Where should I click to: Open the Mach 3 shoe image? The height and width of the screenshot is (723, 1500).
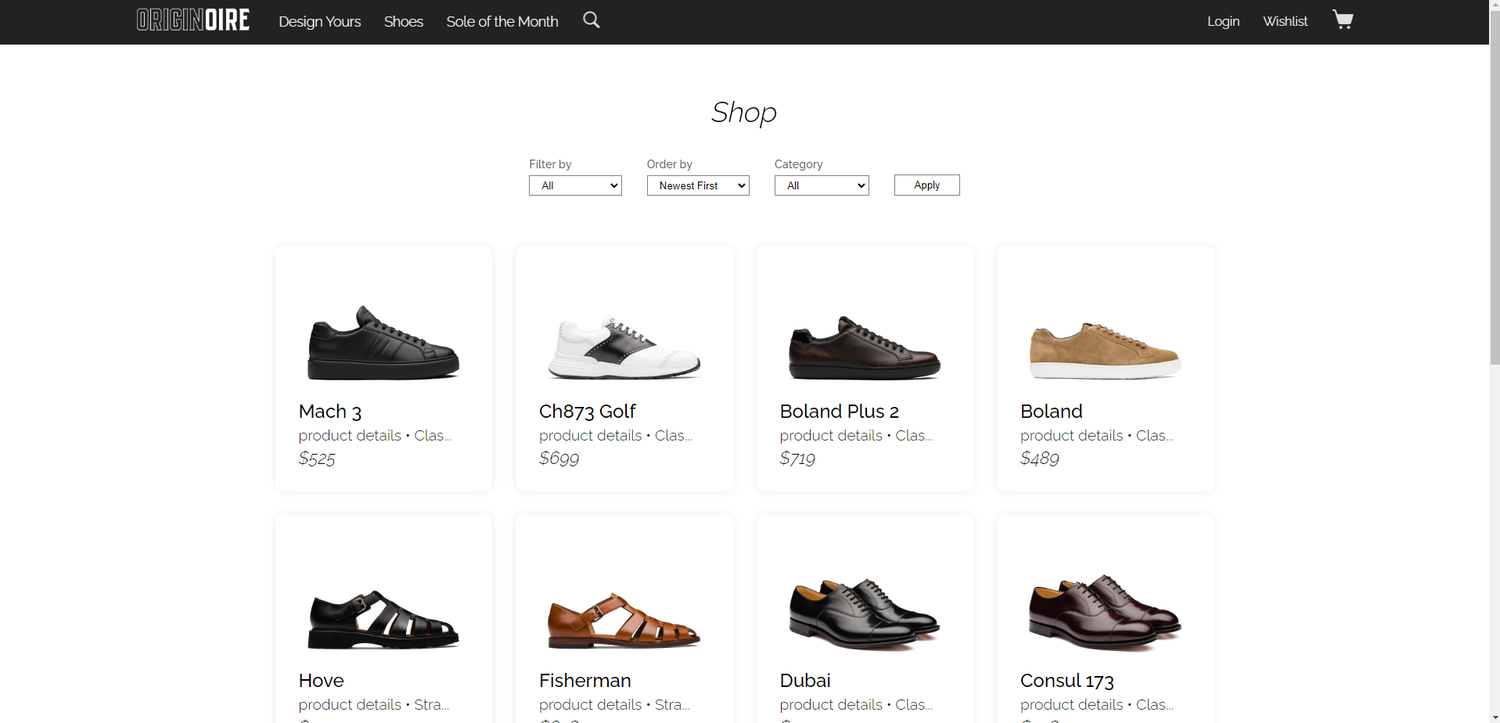point(383,342)
